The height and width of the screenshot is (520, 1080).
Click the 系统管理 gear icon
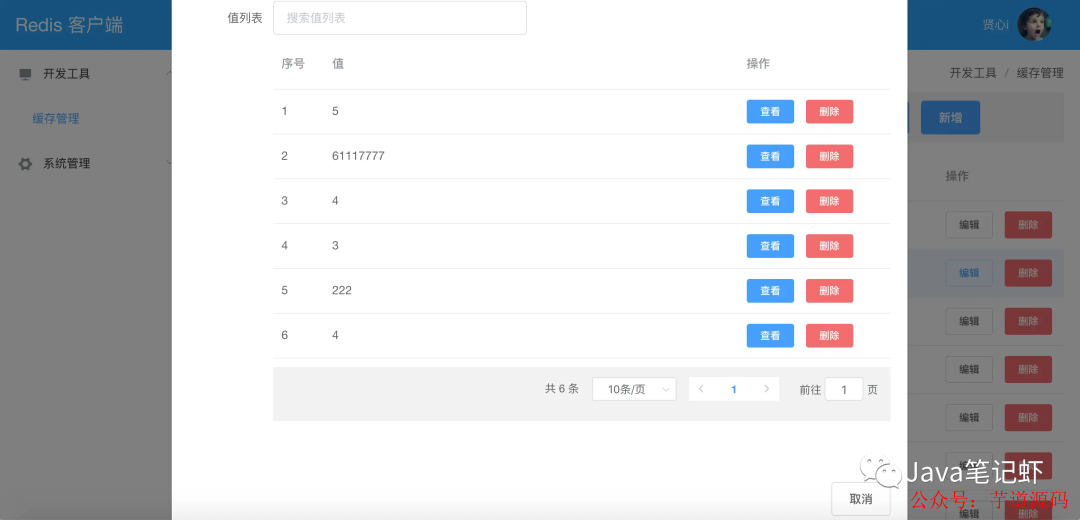pyautogui.click(x=25, y=164)
